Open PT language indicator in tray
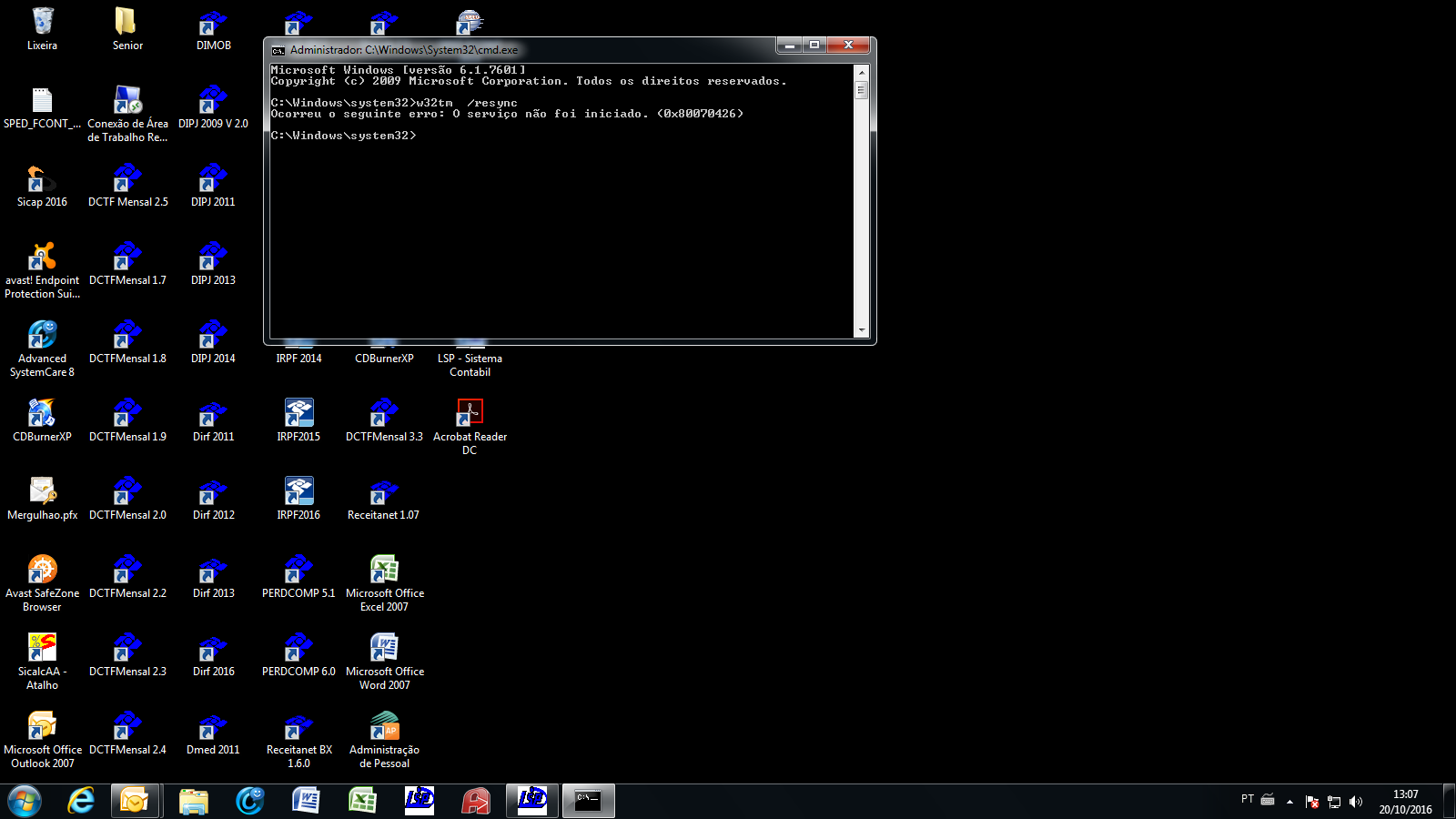This screenshot has height=819, width=1456. tap(1248, 799)
